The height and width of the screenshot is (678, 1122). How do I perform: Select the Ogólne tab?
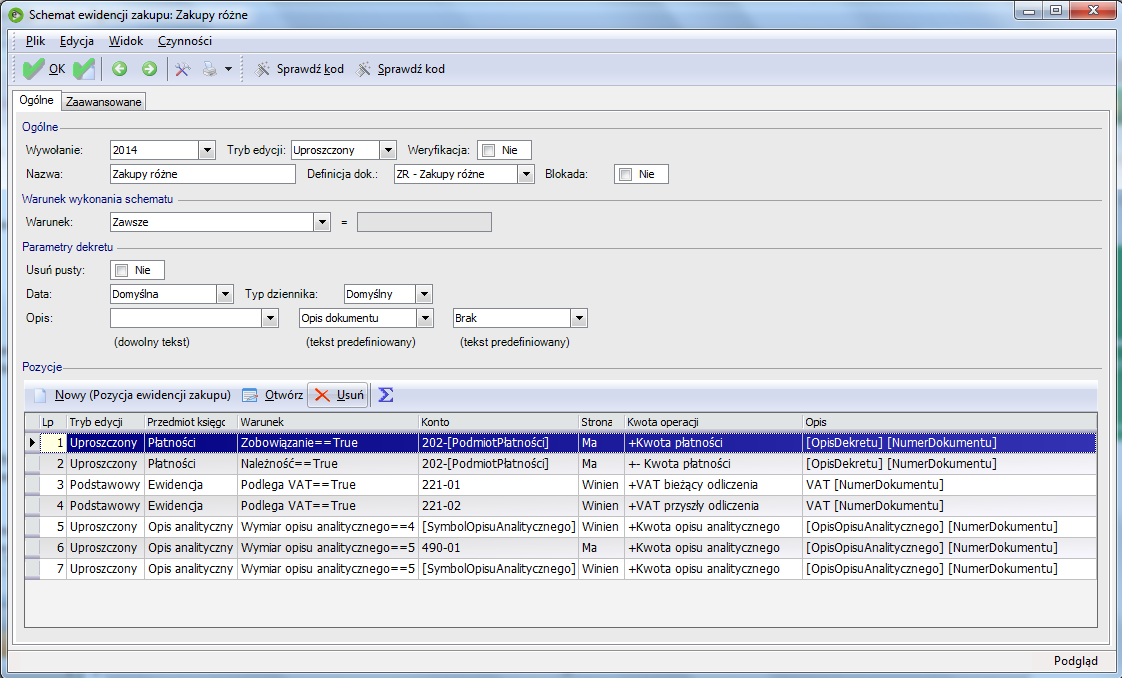[36, 100]
